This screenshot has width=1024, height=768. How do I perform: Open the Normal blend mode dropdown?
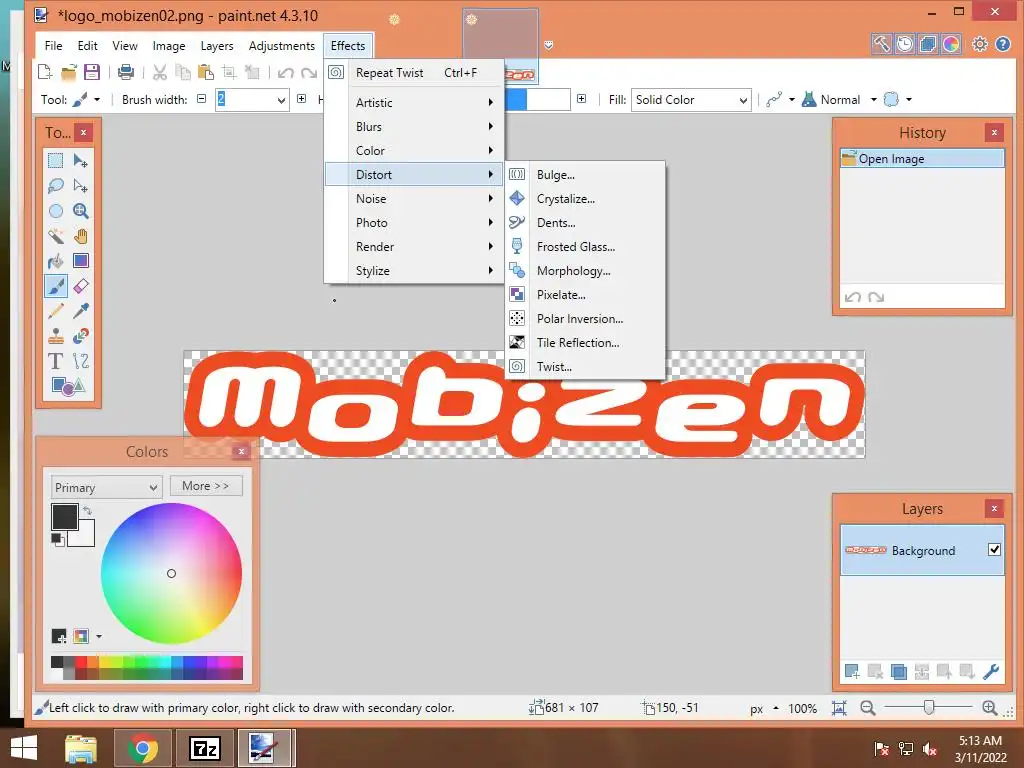point(874,100)
